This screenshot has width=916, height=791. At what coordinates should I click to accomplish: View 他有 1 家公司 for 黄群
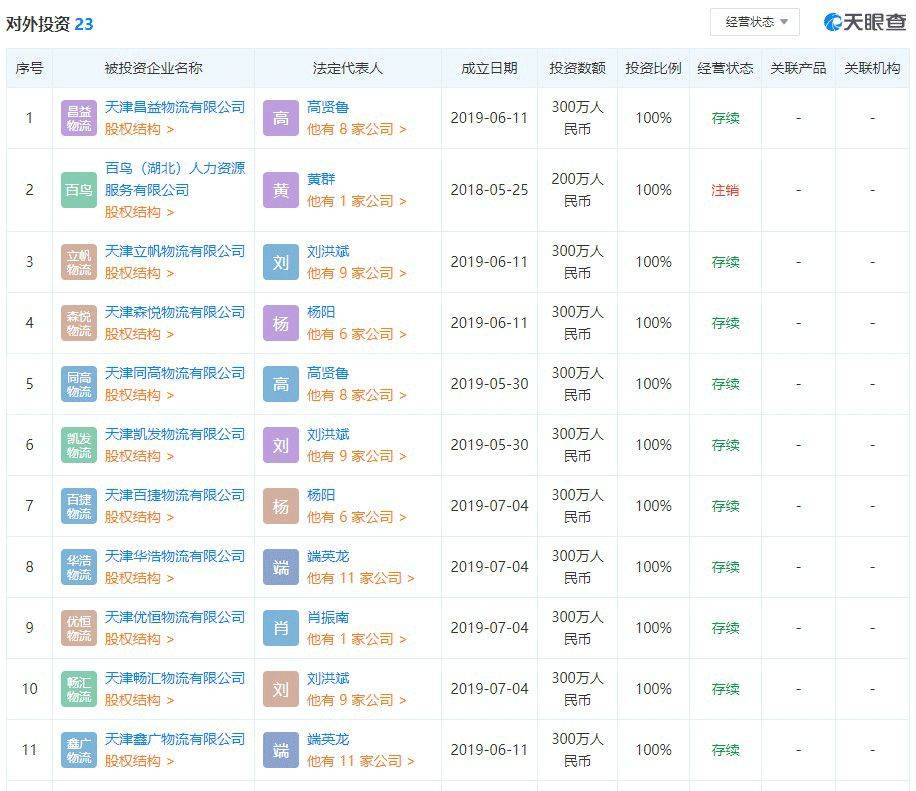click(x=356, y=201)
